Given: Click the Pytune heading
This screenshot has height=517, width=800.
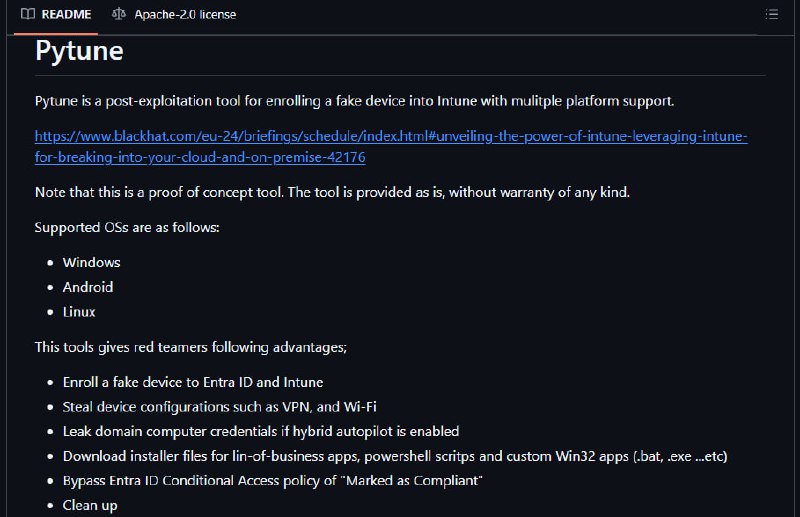Looking at the screenshot, I should pyautogui.click(x=79, y=51).
